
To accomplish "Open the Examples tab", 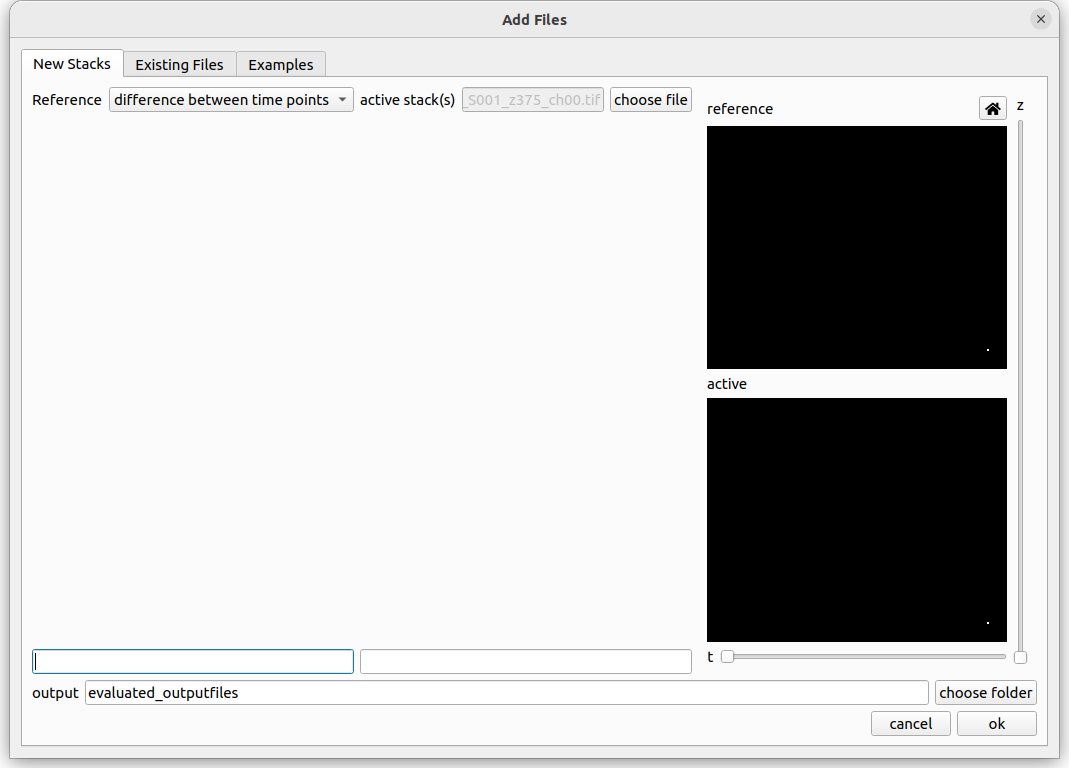I will click(281, 64).
